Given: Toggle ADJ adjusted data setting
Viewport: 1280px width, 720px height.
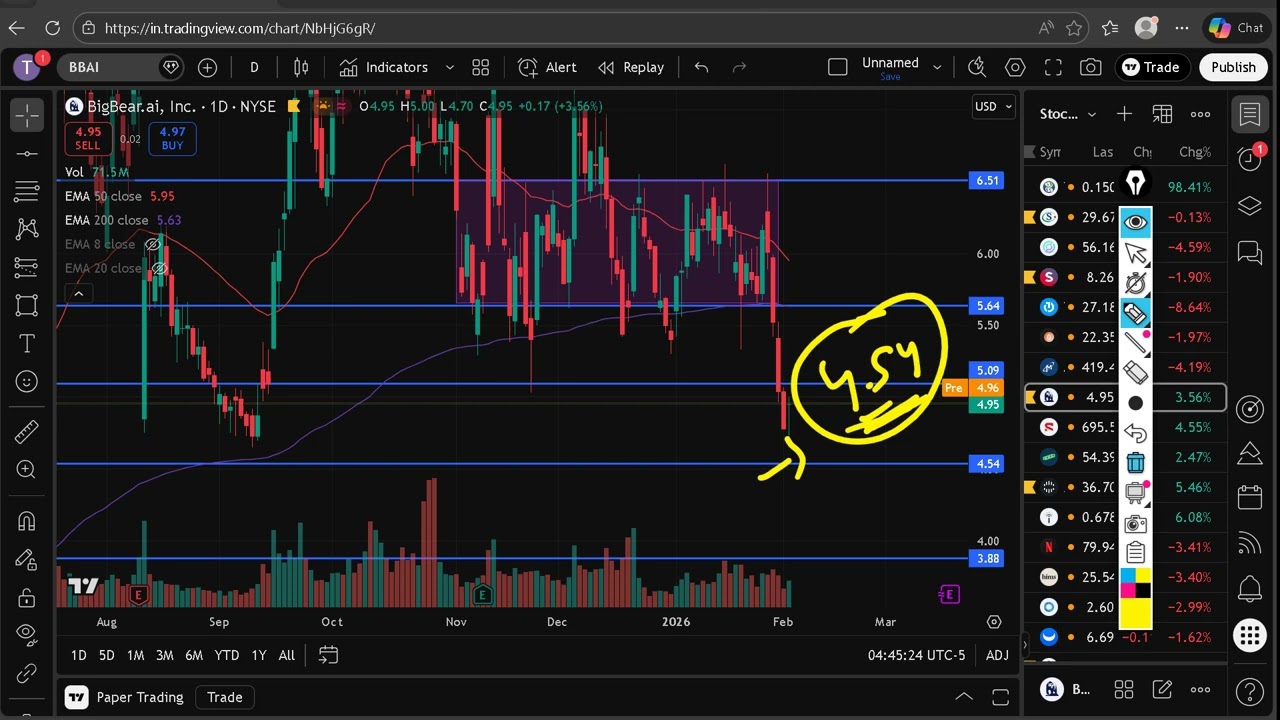Looking at the screenshot, I should click(997, 655).
